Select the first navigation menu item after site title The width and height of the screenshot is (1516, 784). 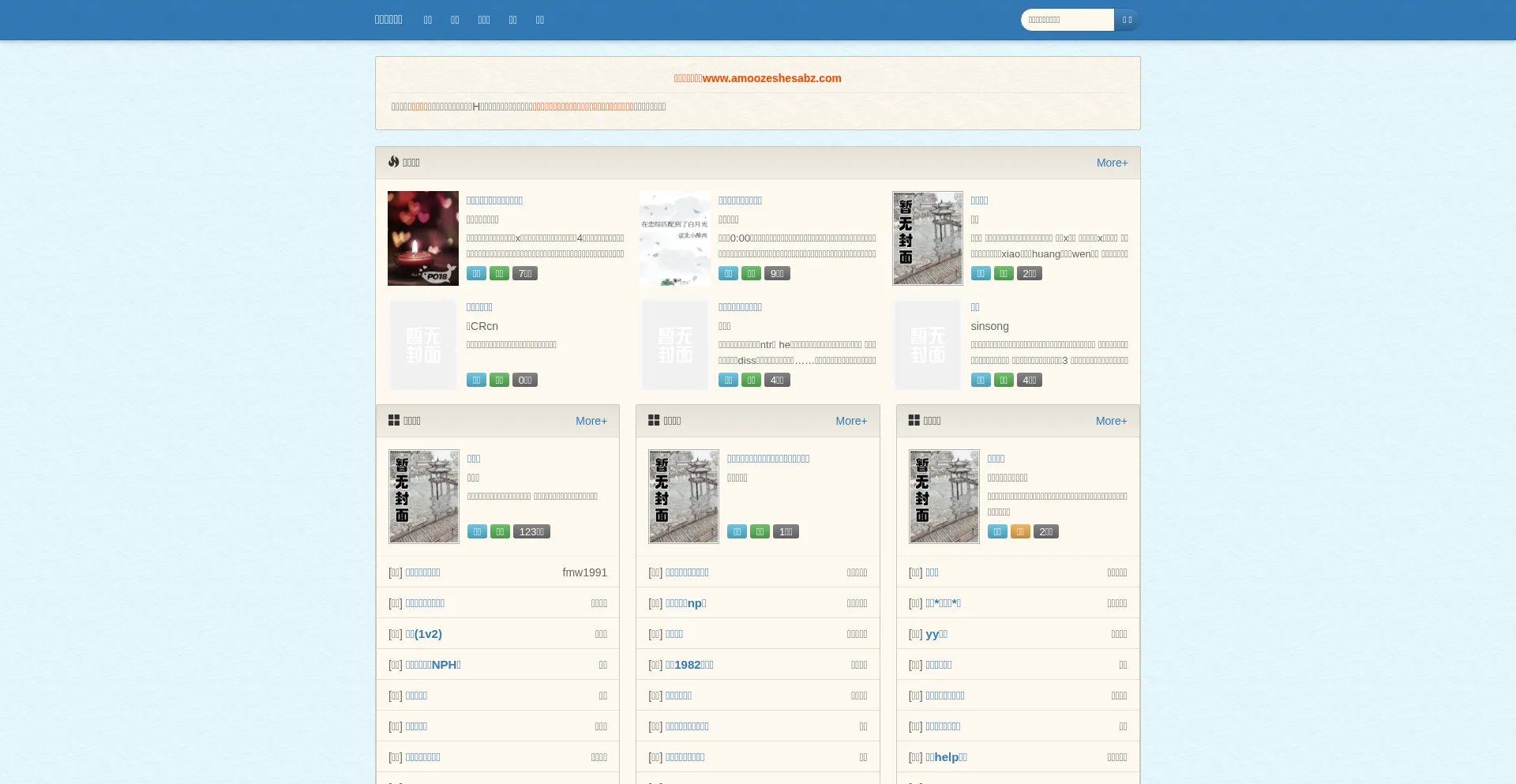point(428,20)
